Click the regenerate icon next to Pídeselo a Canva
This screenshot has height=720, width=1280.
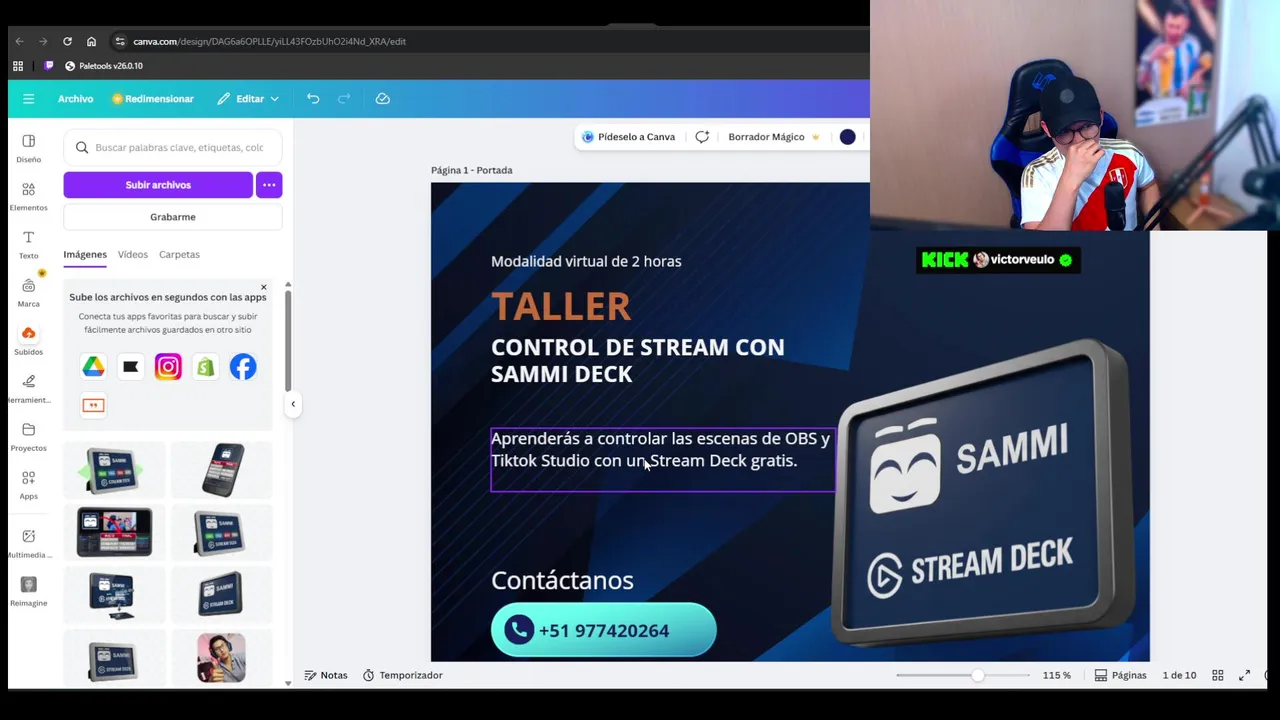point(702,137)
